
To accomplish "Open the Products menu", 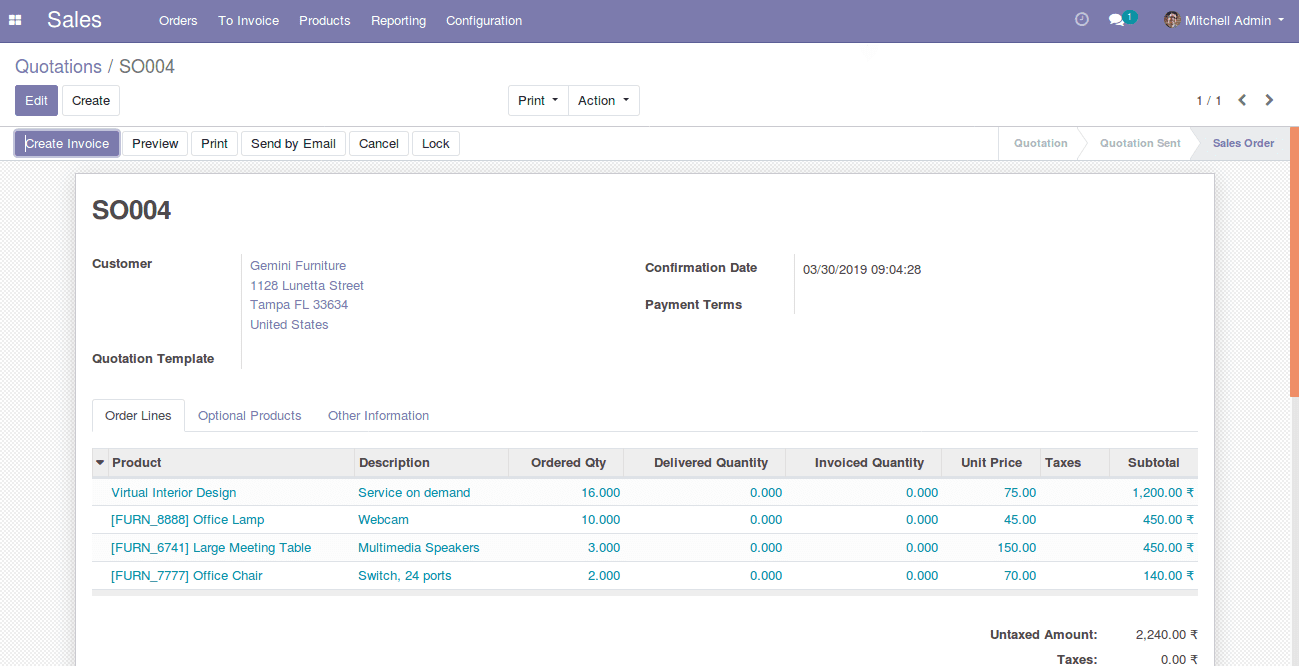I will tap(325, 20).
